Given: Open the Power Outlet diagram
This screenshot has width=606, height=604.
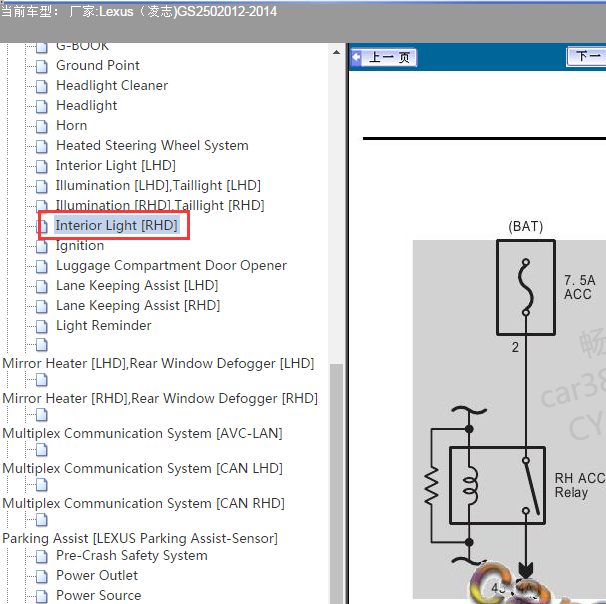Looking at the screenshot, I should click(x=97, y=575).
